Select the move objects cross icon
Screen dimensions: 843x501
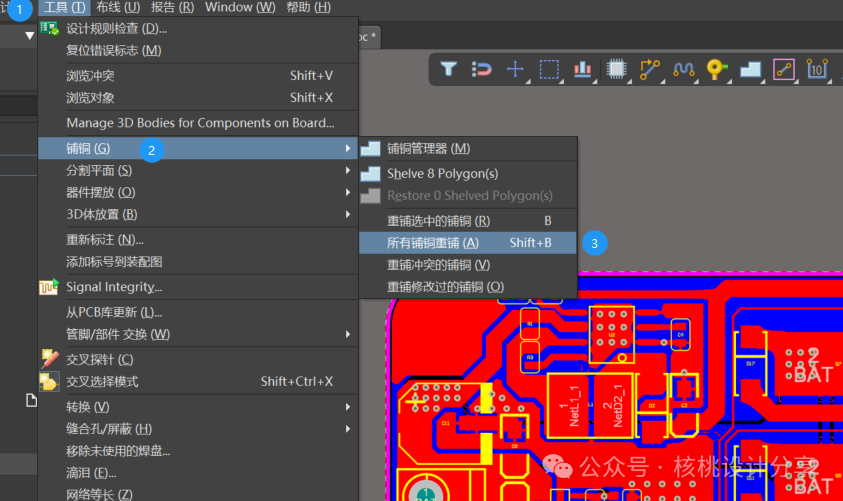(515, 69)
